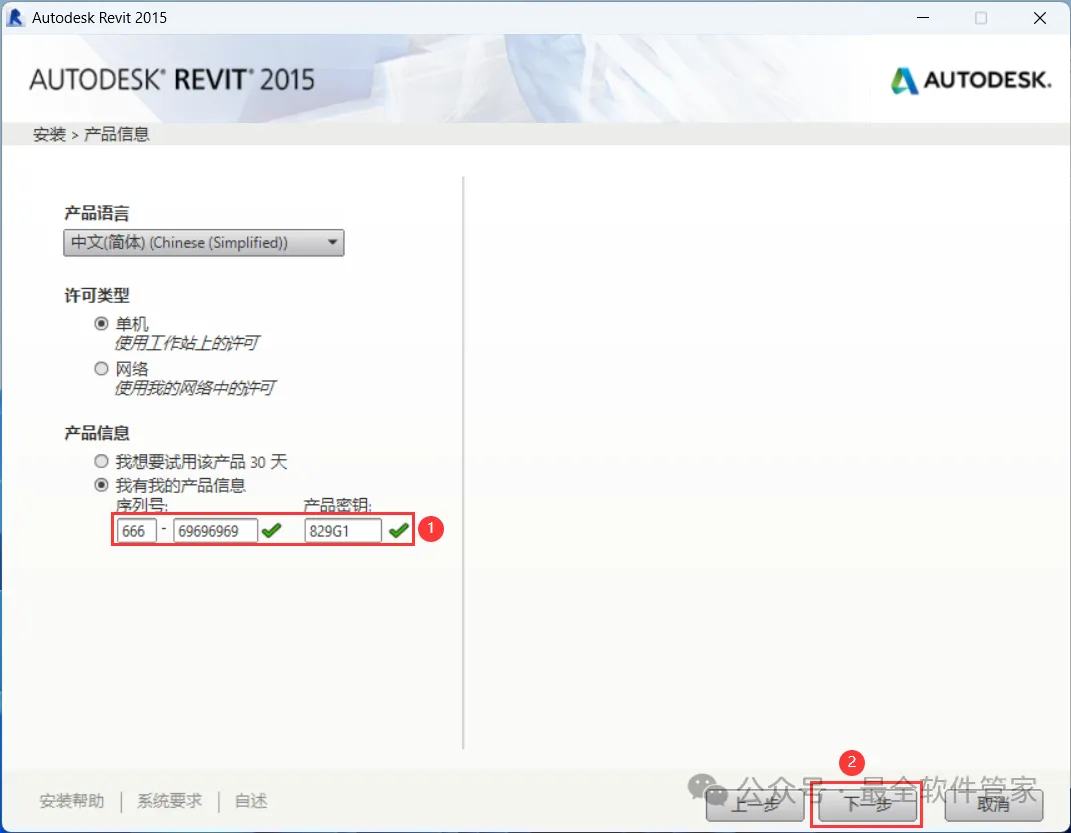The image size is (1071, 833).
Task: Click the 序列号 label
Action: pos(142,506)
